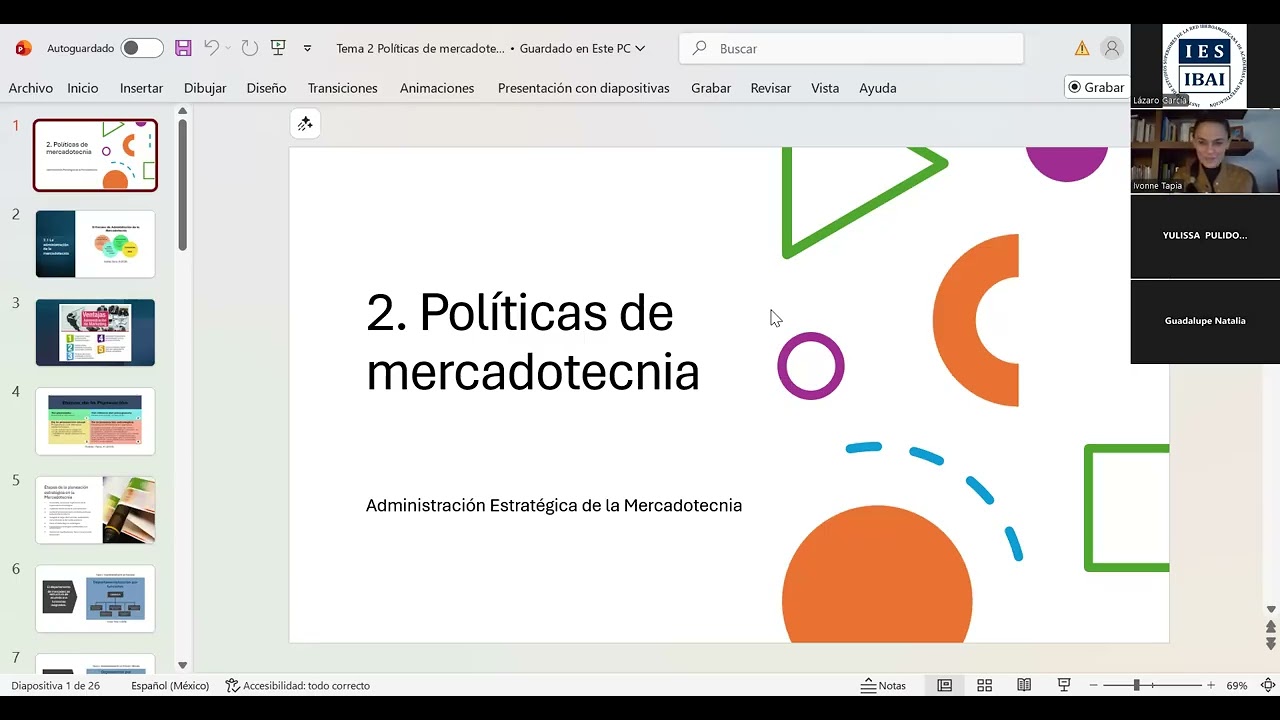Viewport: 1280px width, 720px height.
Task: Click Ivonne Tapia's video tile
Action: [1205, 151]
